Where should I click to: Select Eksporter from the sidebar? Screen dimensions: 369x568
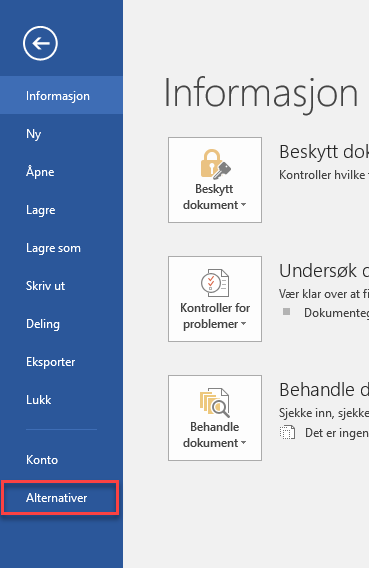tap(62, 362)
